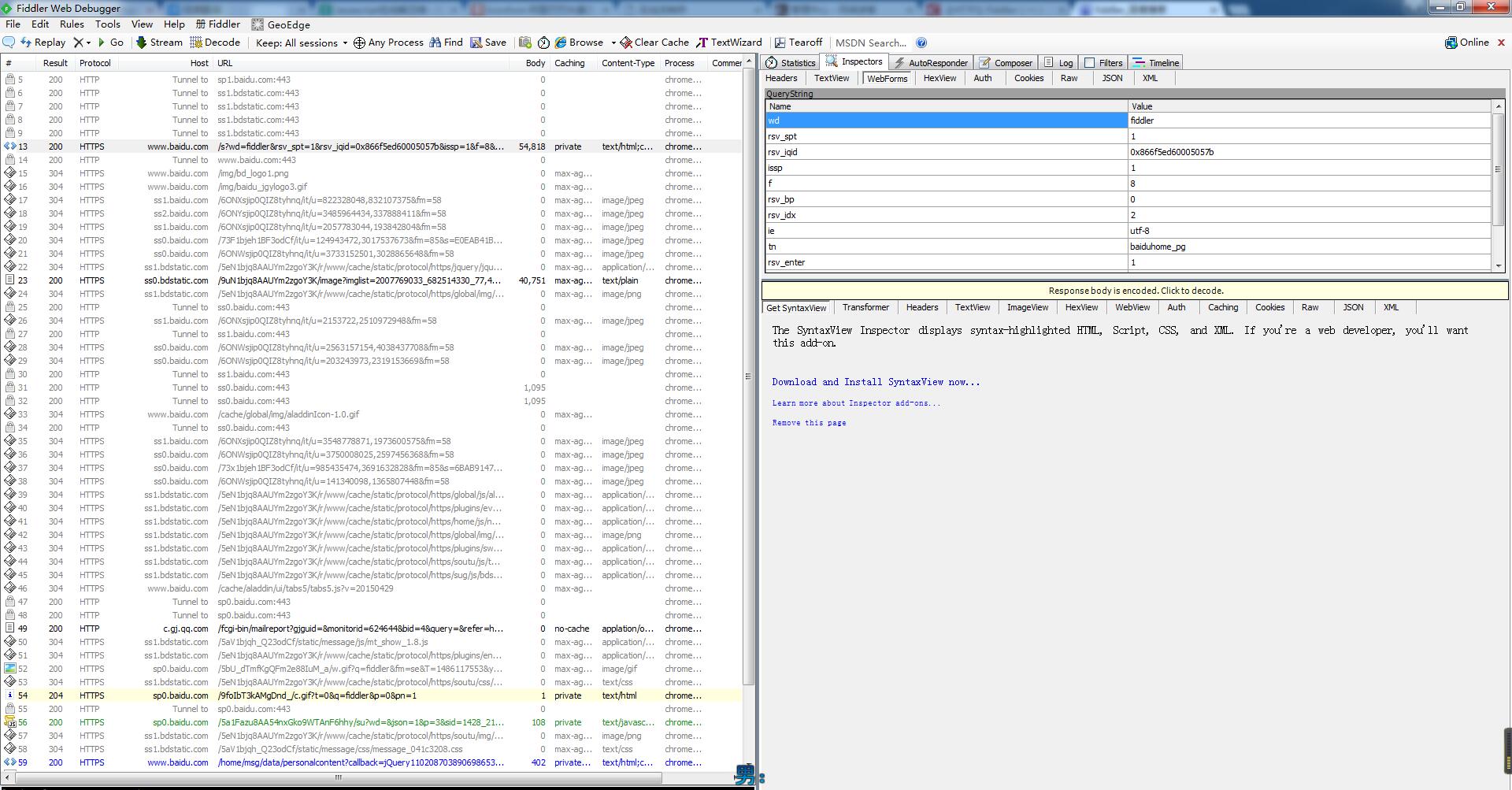Switch to the Timeline tab

coord(1156,62)
